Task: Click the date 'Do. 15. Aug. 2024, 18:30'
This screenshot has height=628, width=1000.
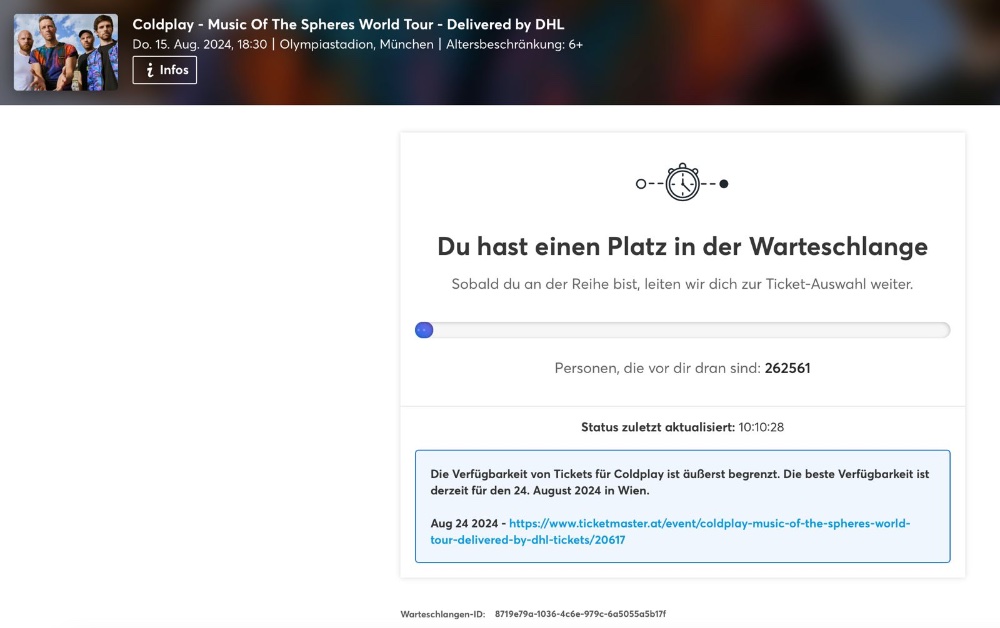Action: pyautogui.click(x=199, y=45)
